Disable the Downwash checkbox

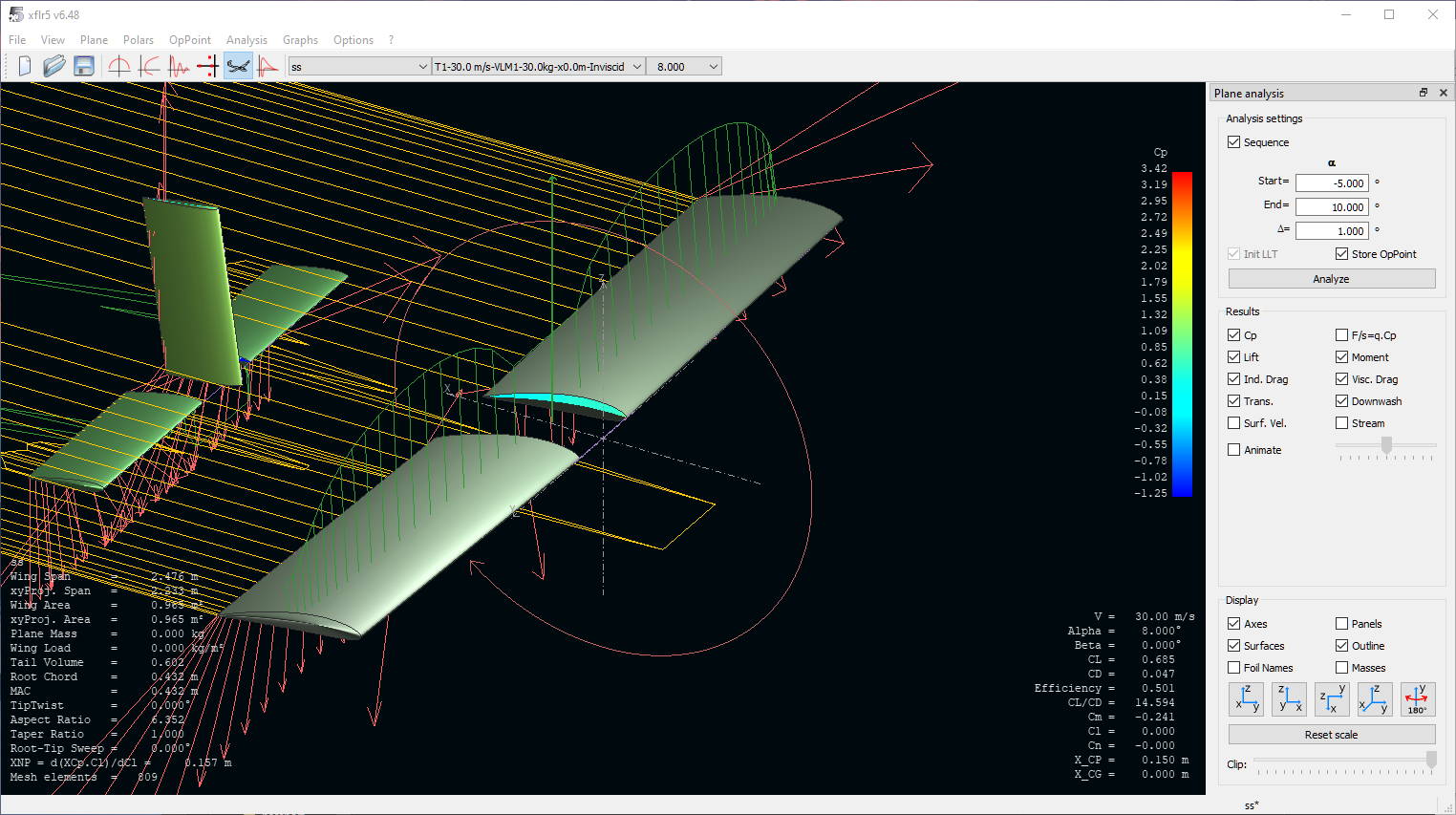click(1342, 400)
